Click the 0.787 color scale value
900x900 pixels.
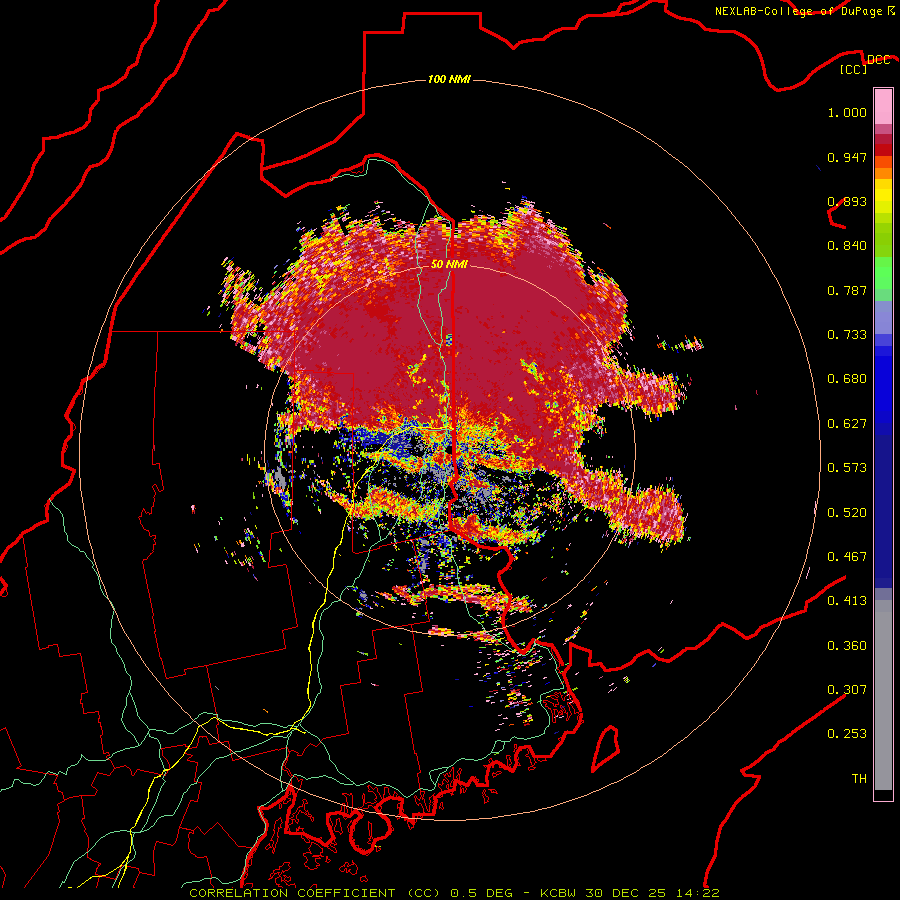tap(847, 290)
